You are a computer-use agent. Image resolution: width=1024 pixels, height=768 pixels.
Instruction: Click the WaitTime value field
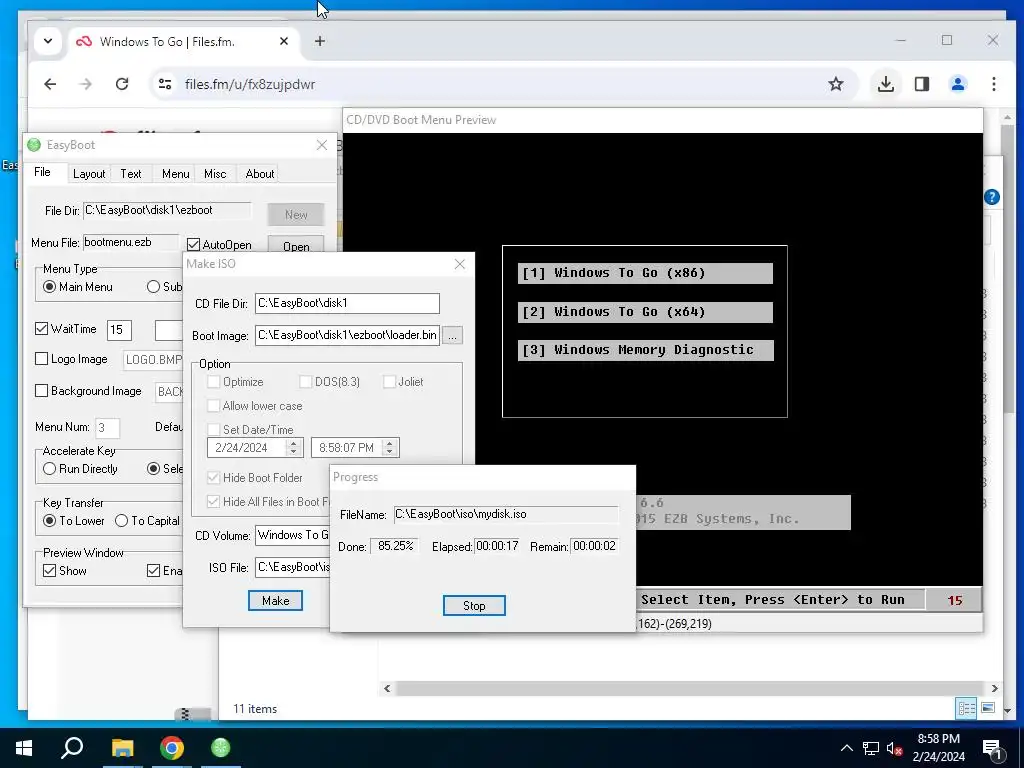coord(120,329)
